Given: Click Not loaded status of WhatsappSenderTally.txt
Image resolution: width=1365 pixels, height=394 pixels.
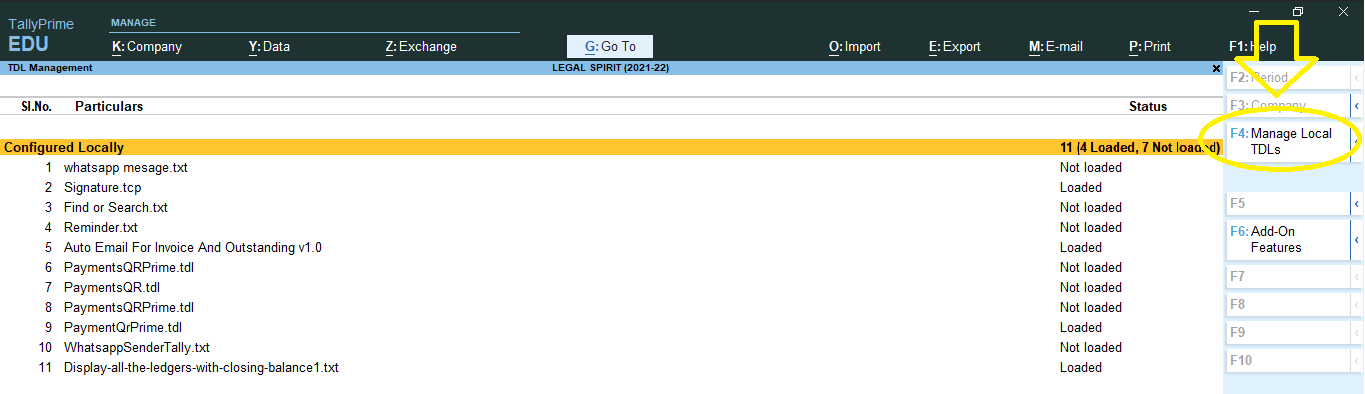Looking at the screenshot, I should pyautogui.click(x=1091, y=347).
